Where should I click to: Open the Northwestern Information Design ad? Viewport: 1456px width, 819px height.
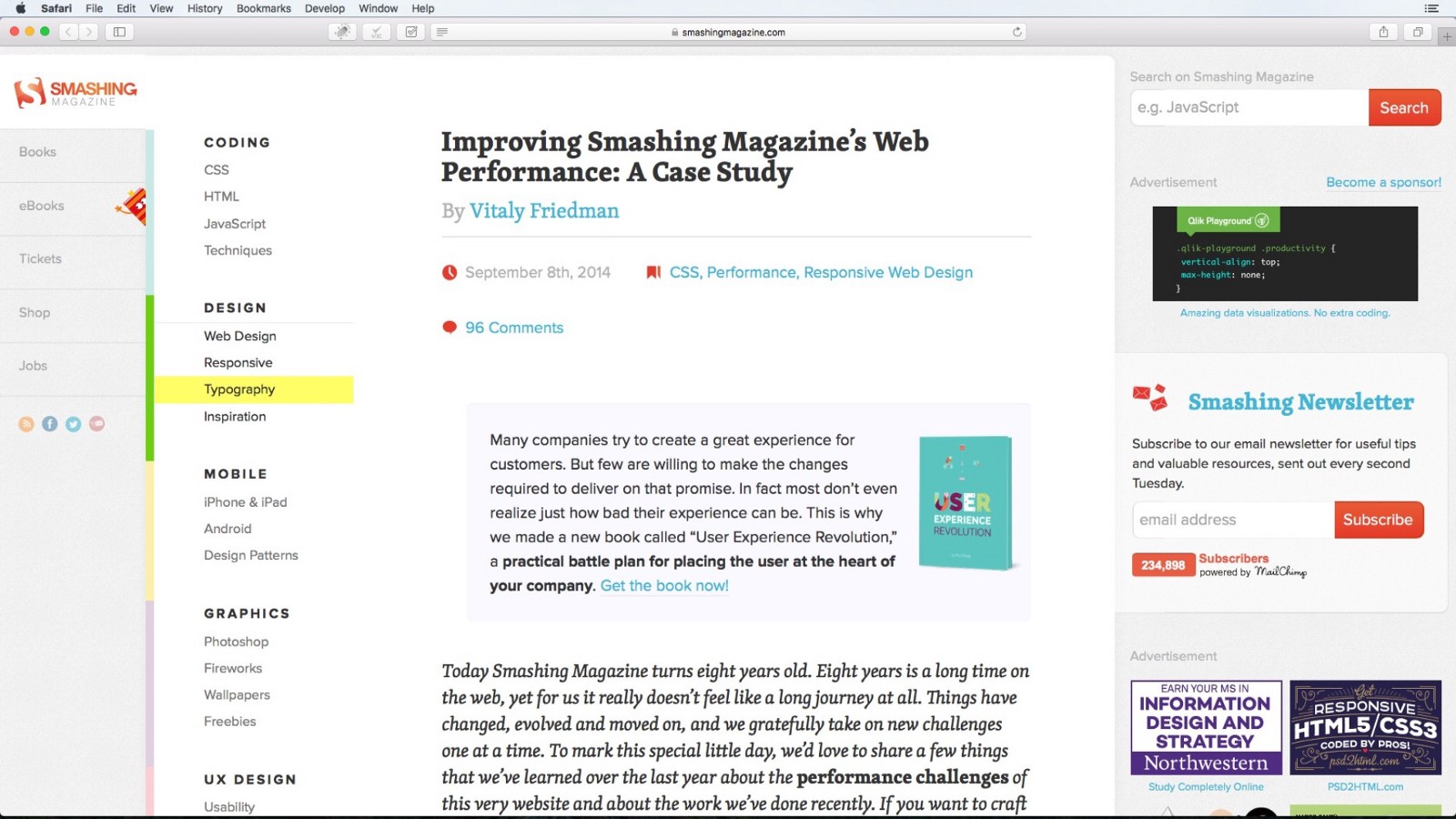point(1206,728)
